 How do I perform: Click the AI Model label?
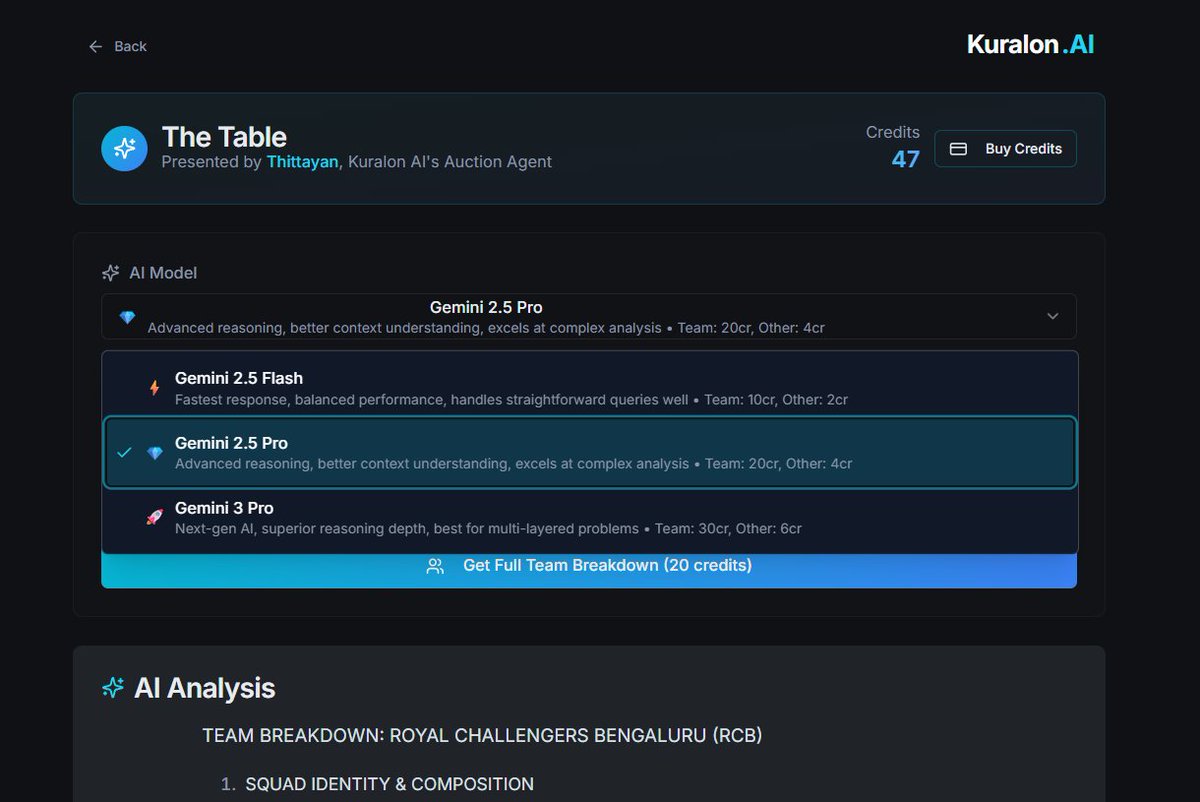[x=163, y=273]
